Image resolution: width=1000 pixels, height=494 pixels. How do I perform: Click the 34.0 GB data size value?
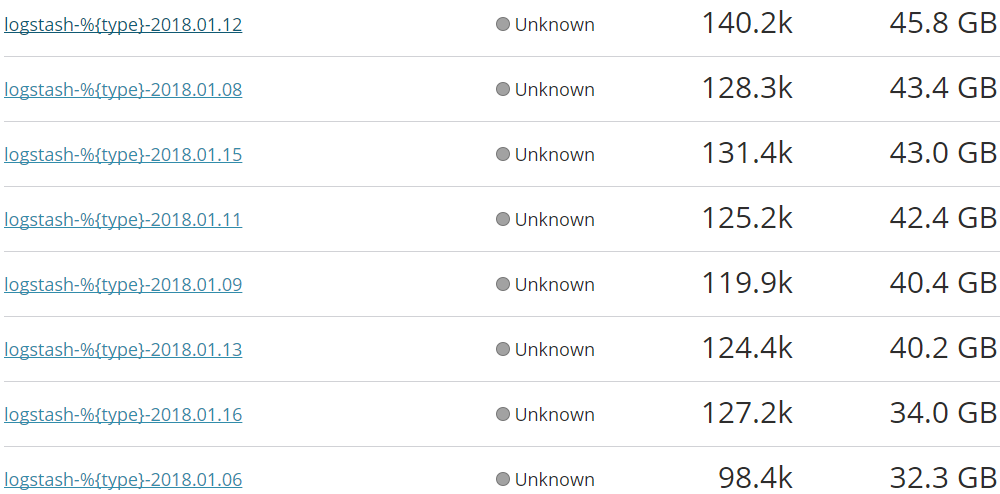(943, 414)
